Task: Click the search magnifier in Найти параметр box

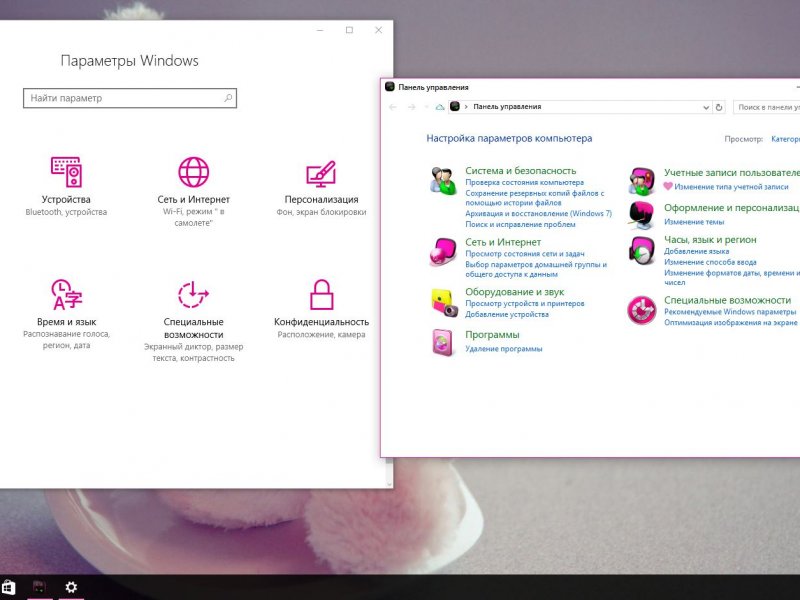Action: click(x=228, y=98)
